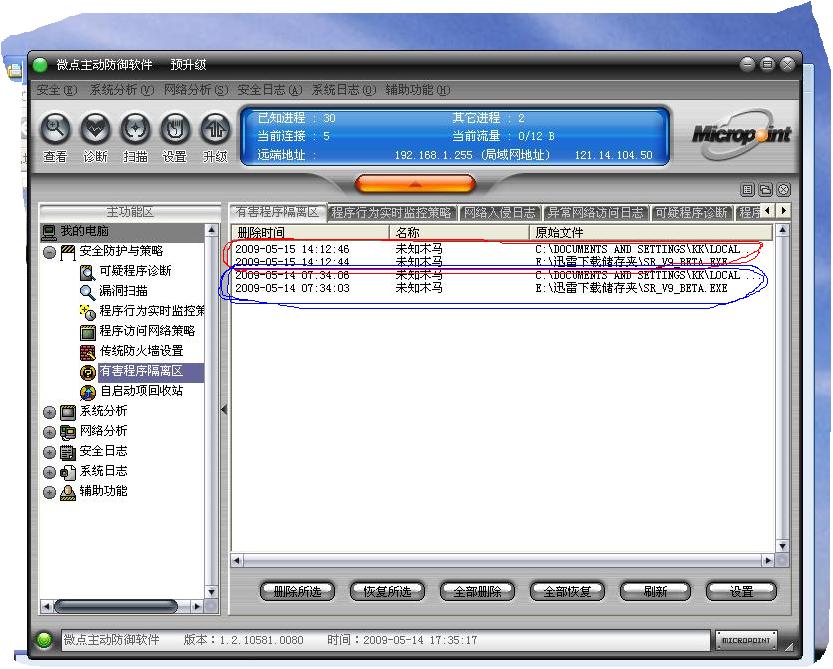Click the green orb in the status bar
Viewport: 833px width, 669px height.
click(44, 640)
